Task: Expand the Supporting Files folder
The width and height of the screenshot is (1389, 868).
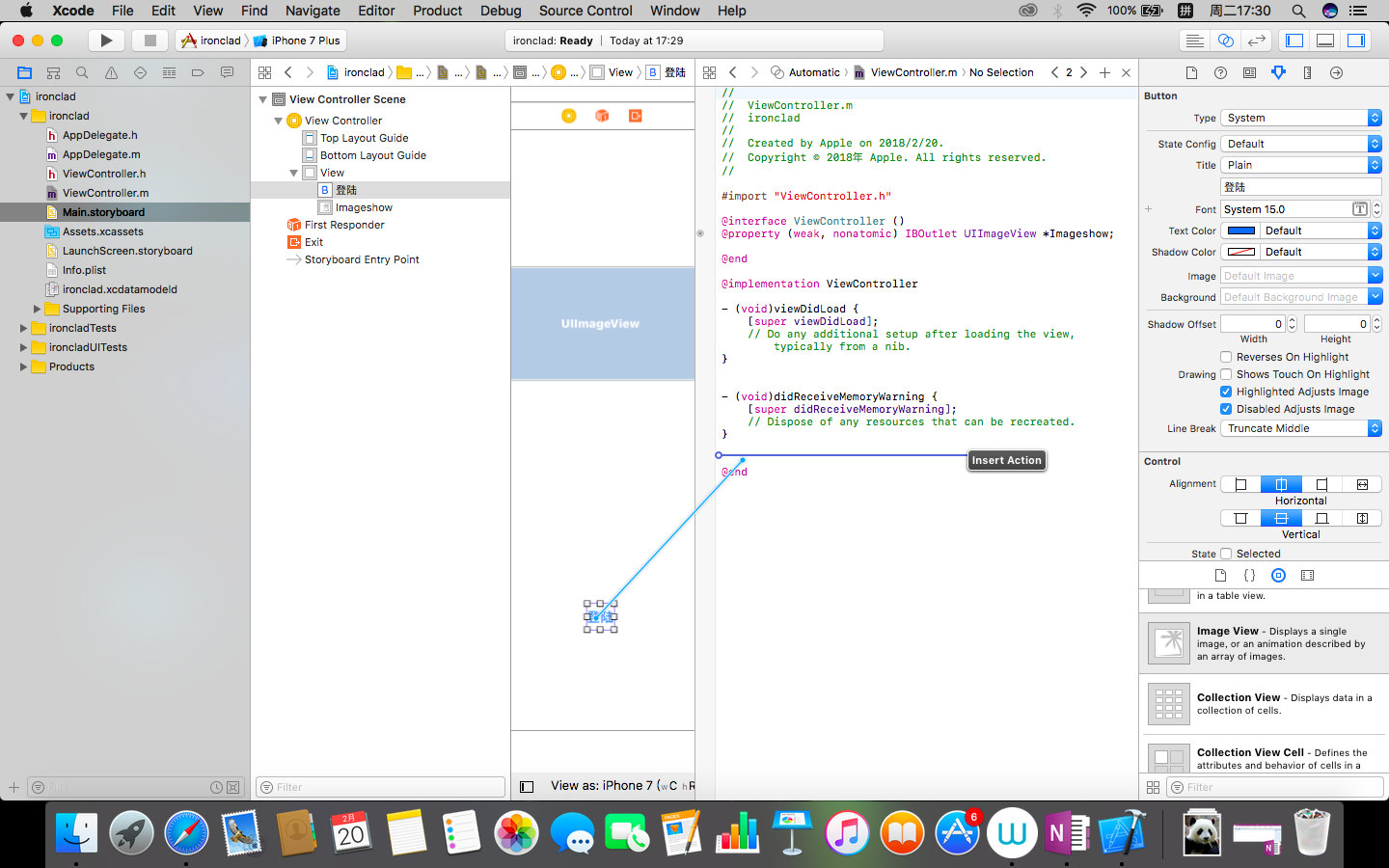Action: 37,309
